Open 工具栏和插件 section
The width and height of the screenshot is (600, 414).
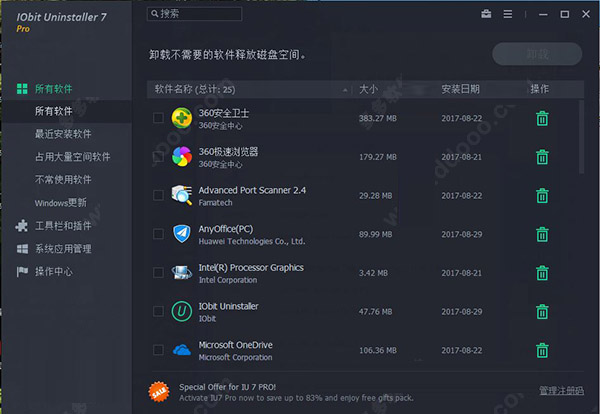pyautogui.click(x=63, y=226)
